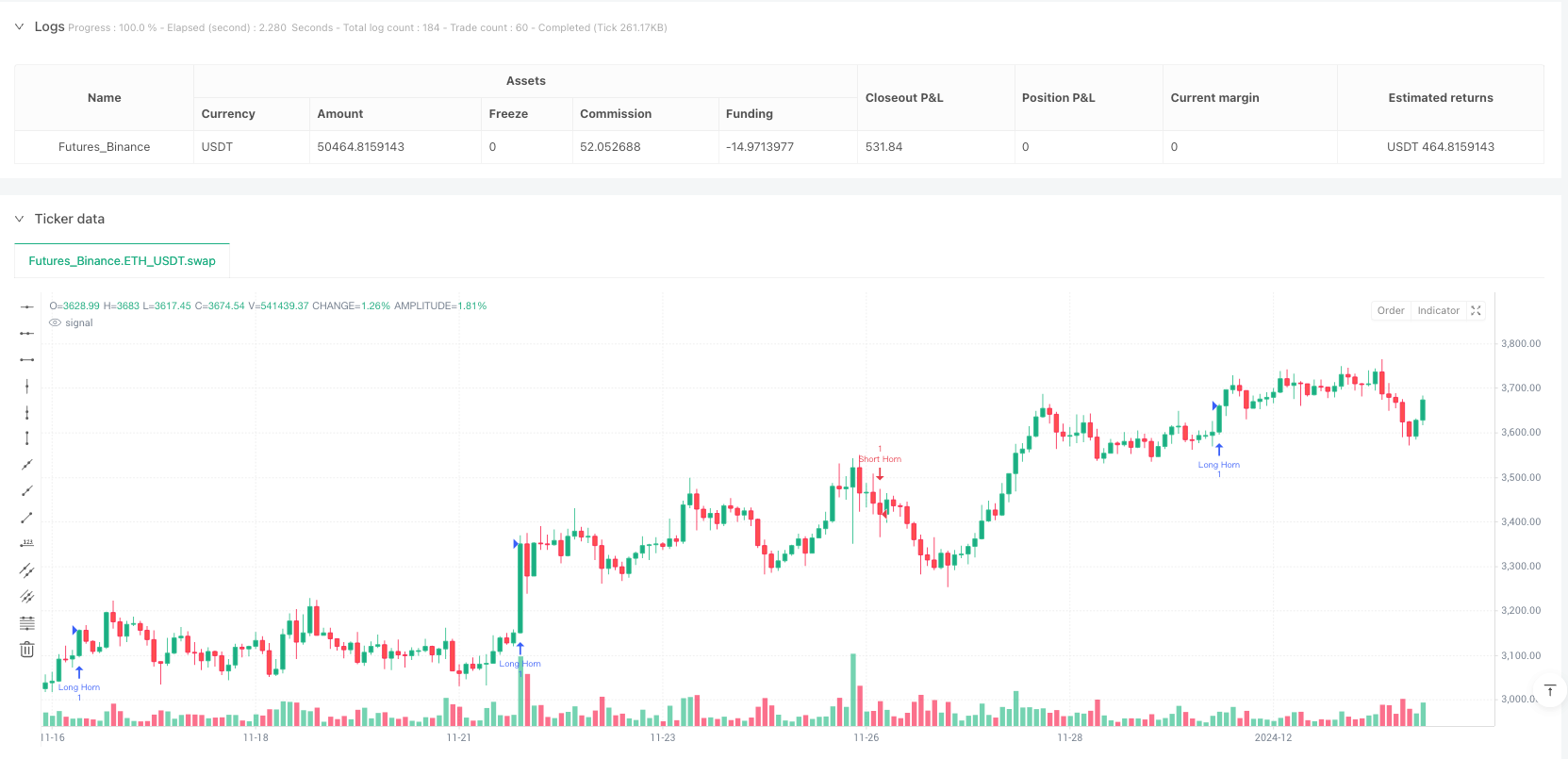
Task: Click the Short Horn signal marker
Action: point(880,460)
